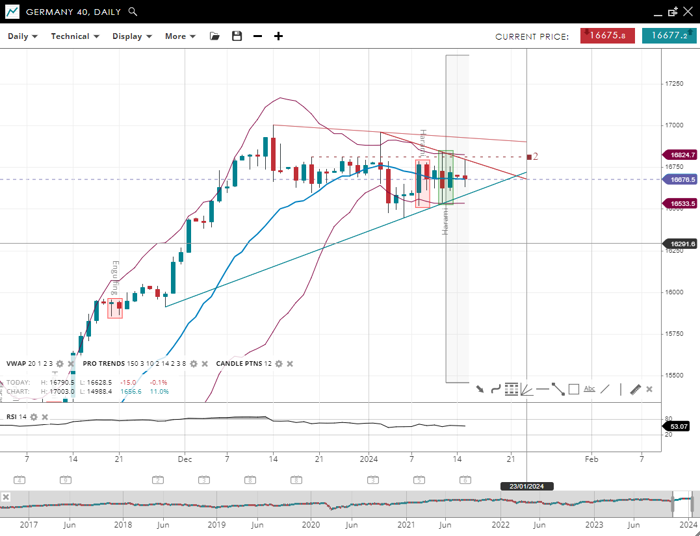
Task: Select the Fibonacci retracement grid tool
Action: (511, 389)
